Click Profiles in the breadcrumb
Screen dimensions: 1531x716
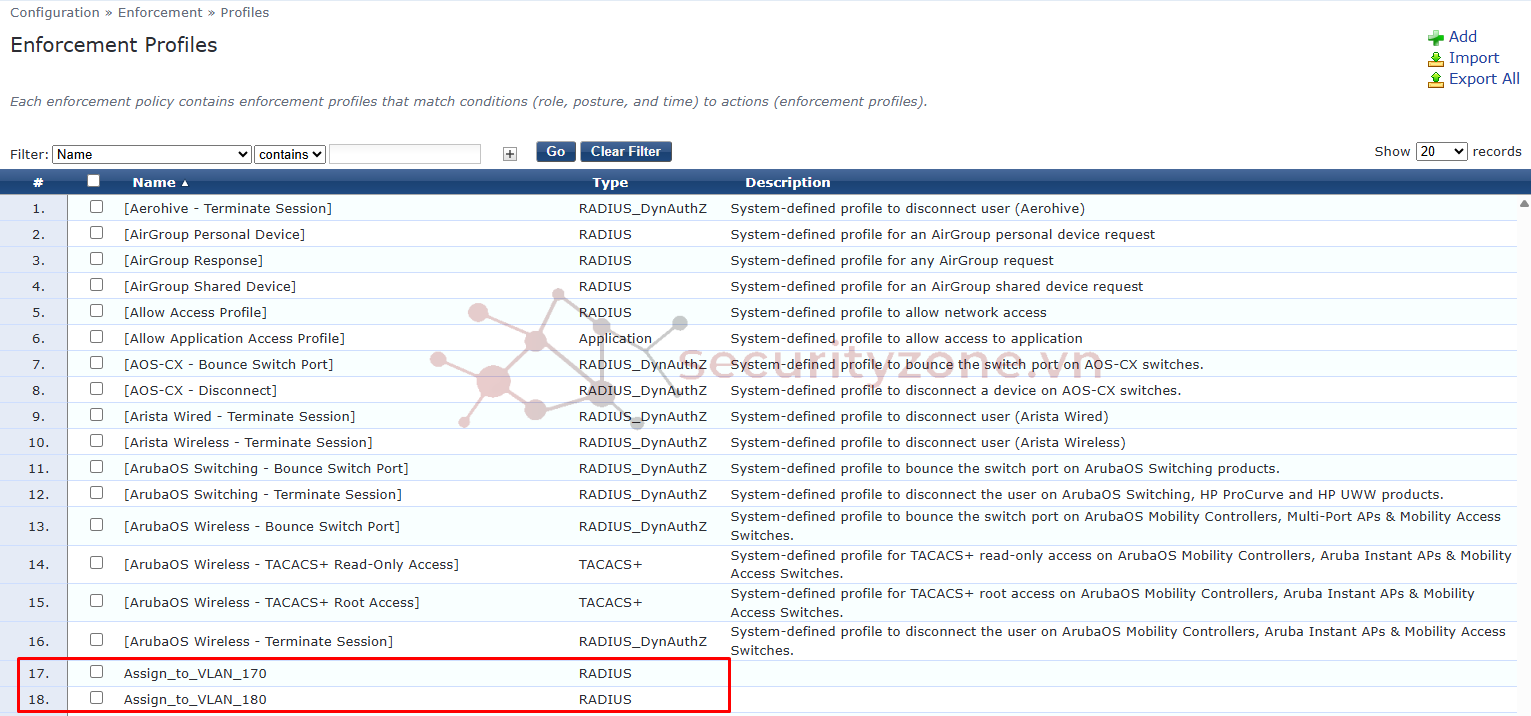click(245, 13)
